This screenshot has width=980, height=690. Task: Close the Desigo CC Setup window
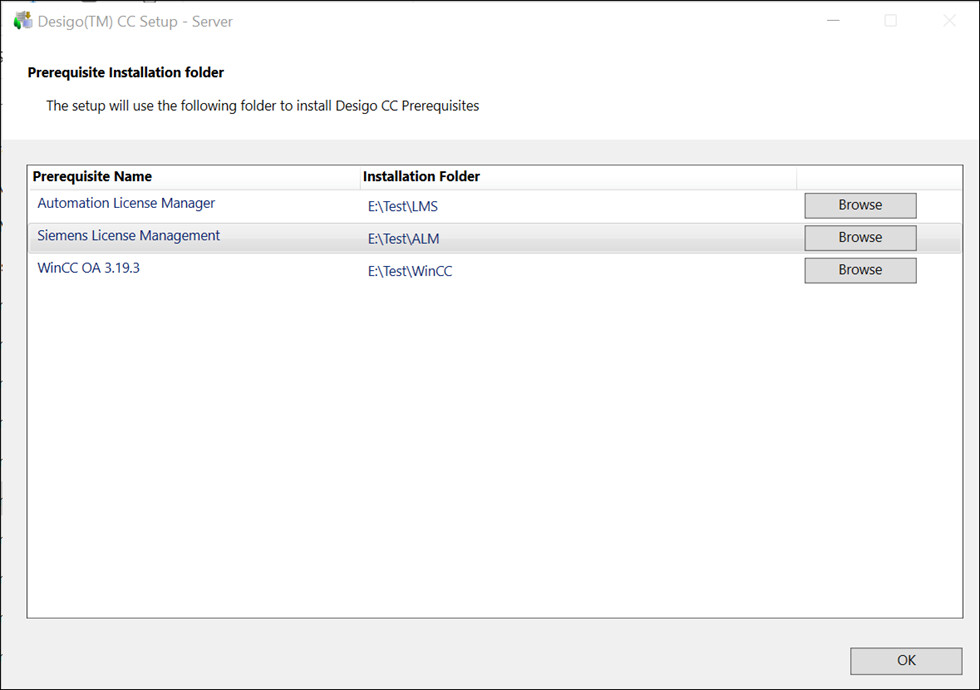(949, 21)
